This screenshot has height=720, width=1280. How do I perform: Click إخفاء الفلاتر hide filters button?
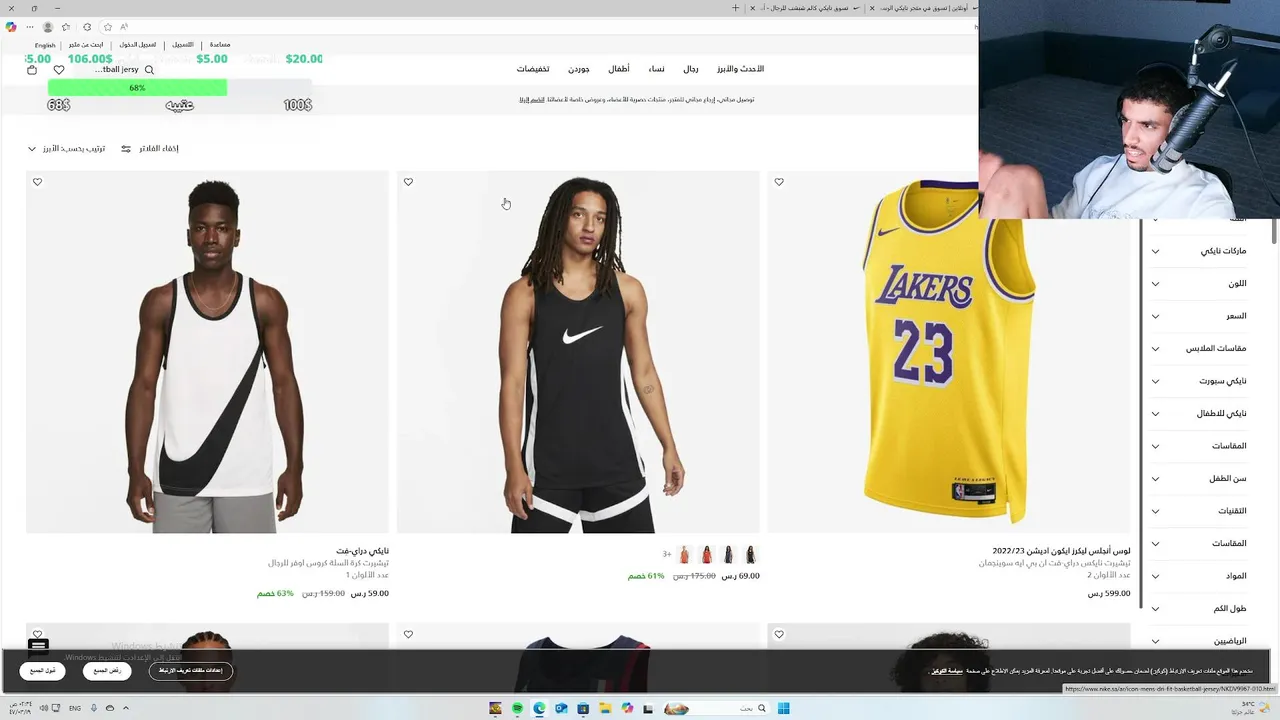tap(150, 149)
